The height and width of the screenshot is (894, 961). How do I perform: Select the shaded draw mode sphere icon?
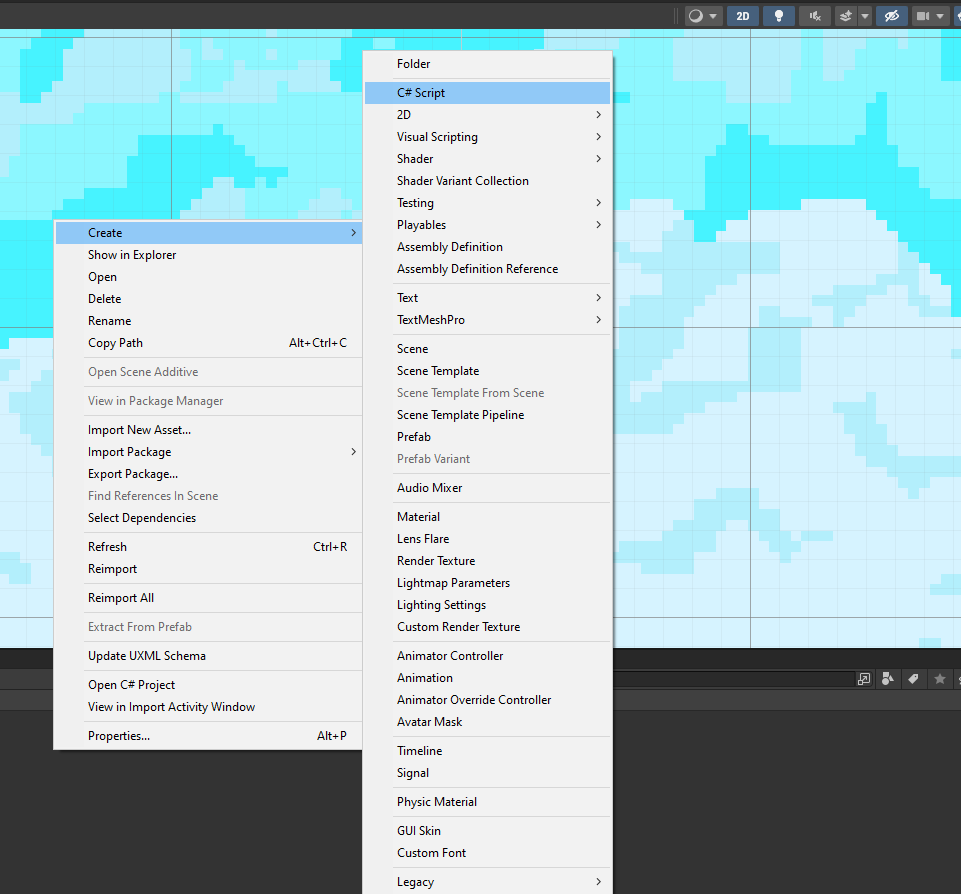[x=694, y=16]
